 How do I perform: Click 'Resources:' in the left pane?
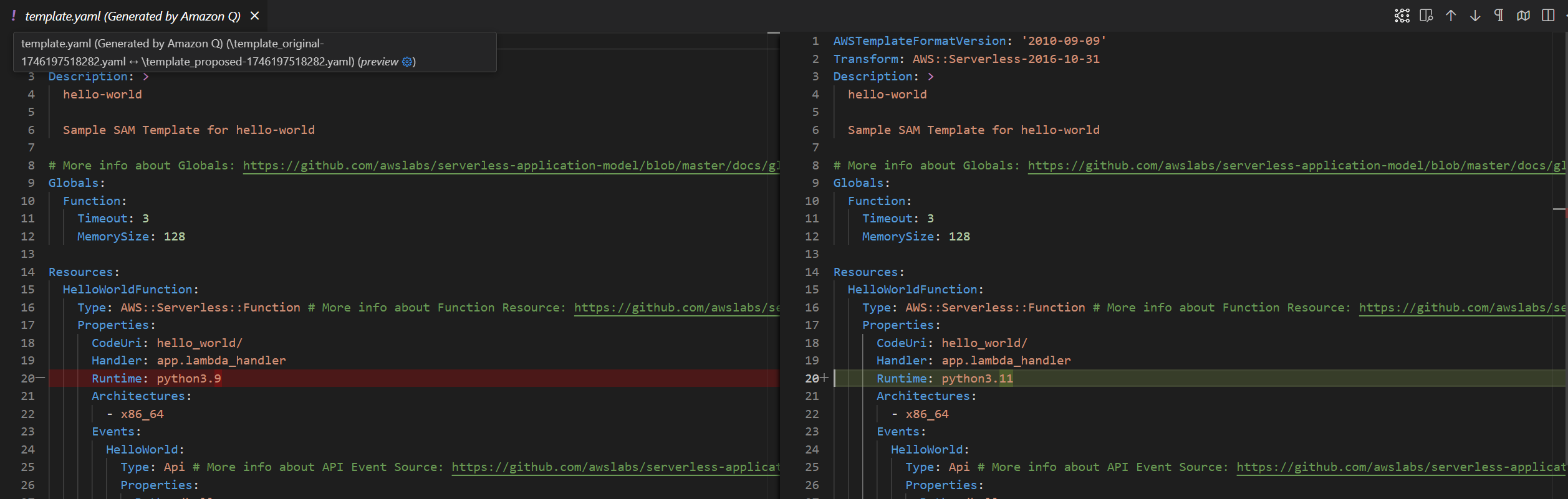coord(84,272)
